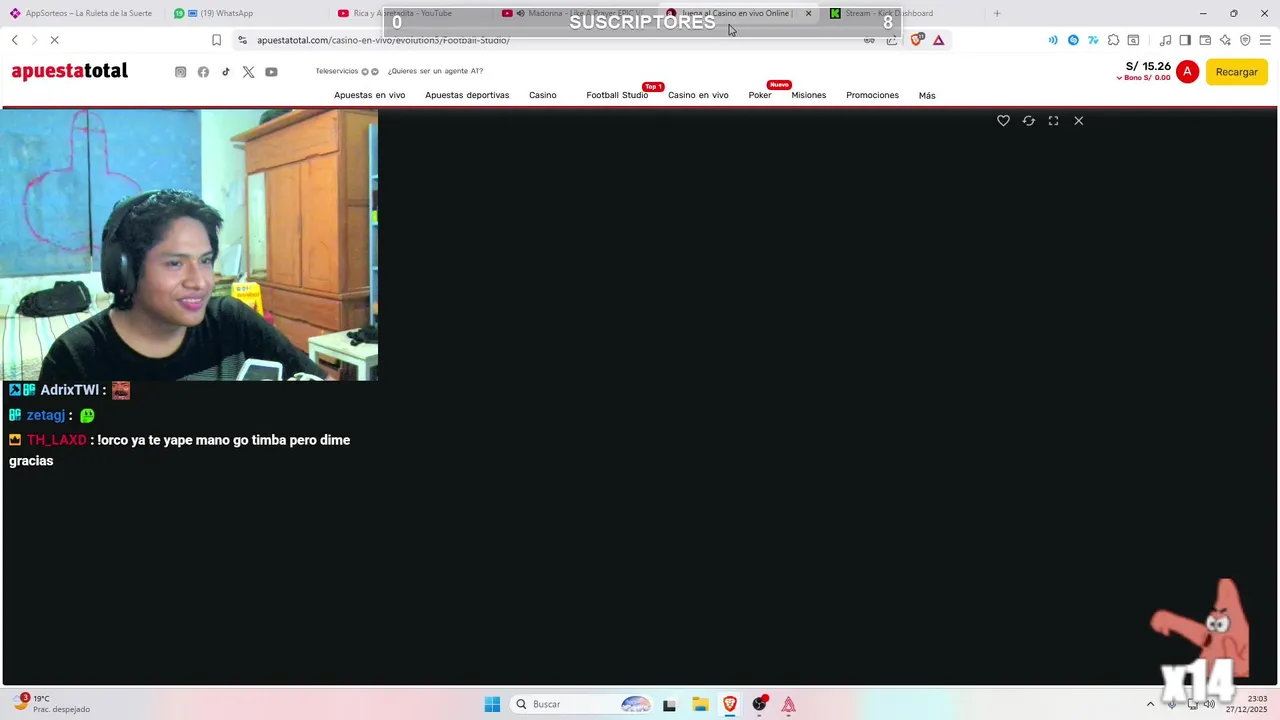Open the Apuestas en vivo menu
This screenshot has height=720, width=1280.
pyautogui.click(x=369, y=95)
